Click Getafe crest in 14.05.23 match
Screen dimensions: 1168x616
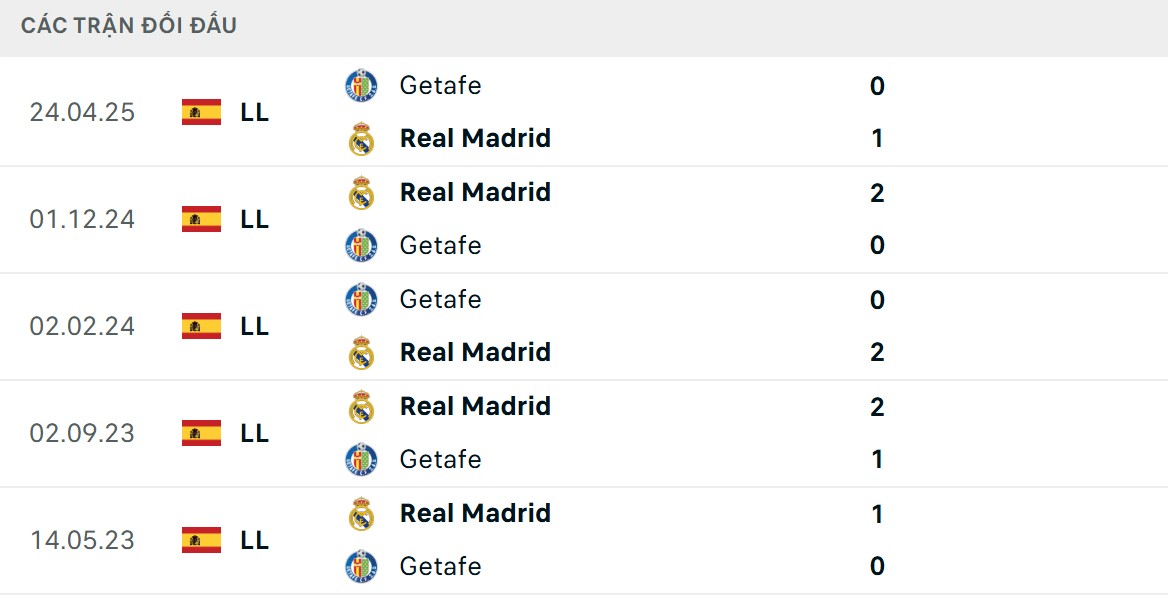[x=361, y=567]
